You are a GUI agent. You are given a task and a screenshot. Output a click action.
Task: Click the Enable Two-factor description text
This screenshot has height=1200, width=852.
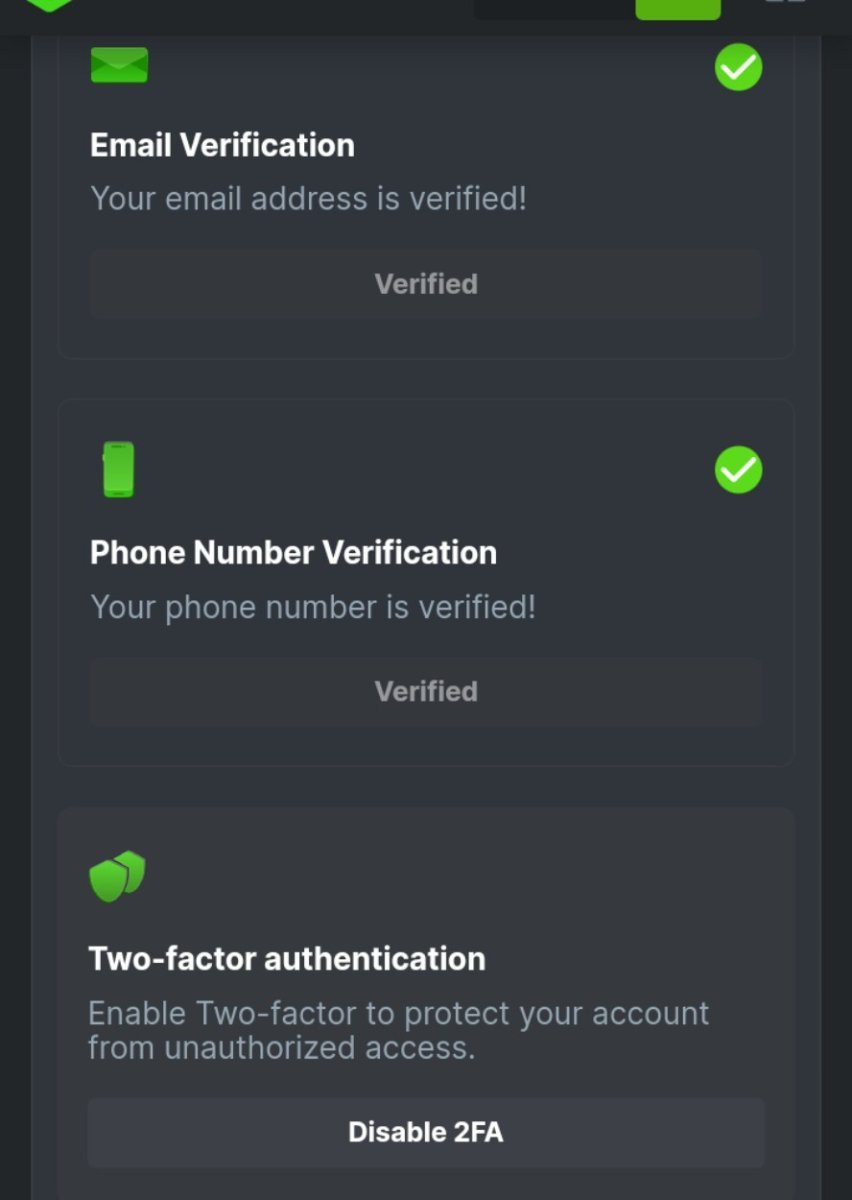coord(398,1030)
